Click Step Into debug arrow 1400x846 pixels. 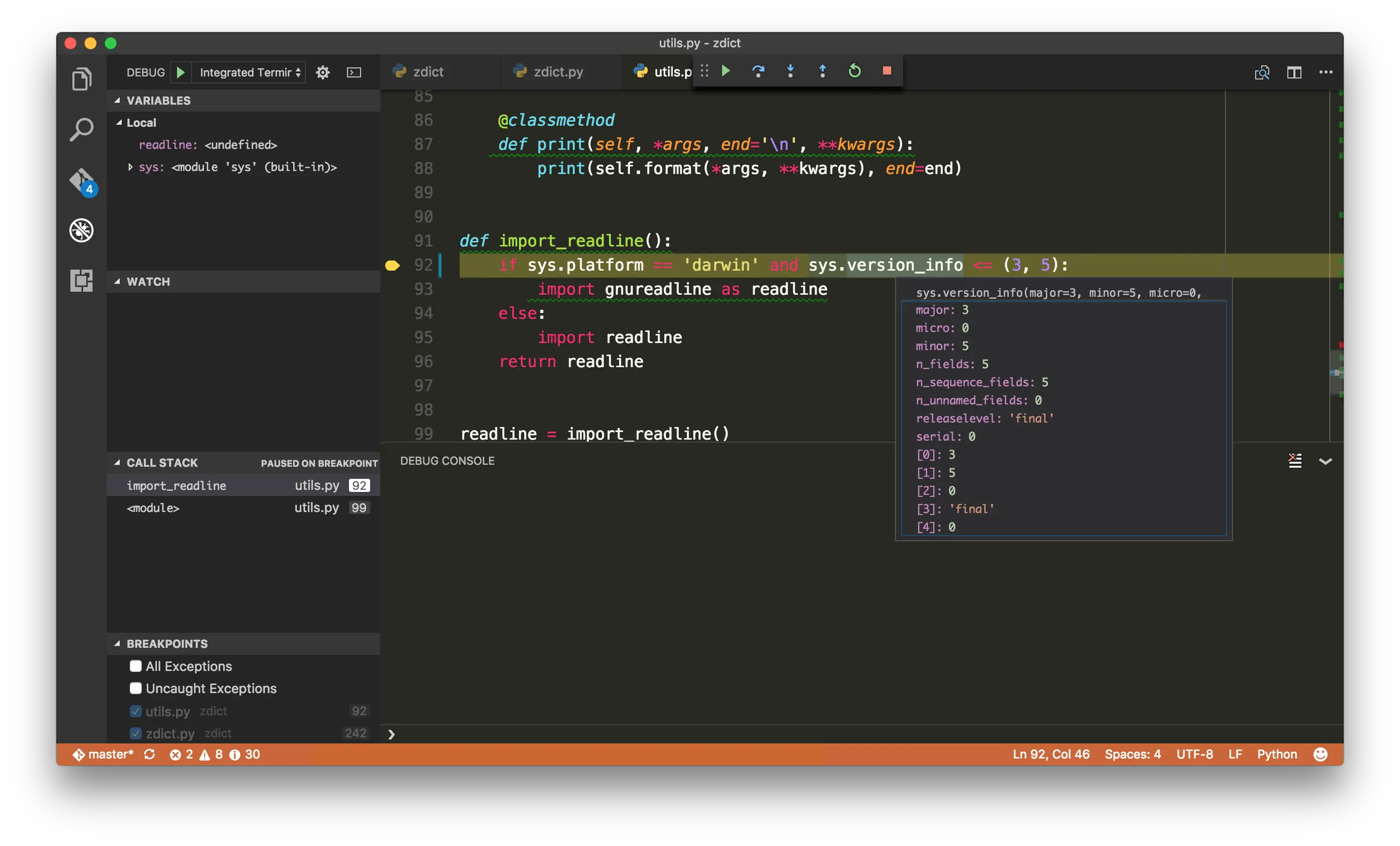791,71
